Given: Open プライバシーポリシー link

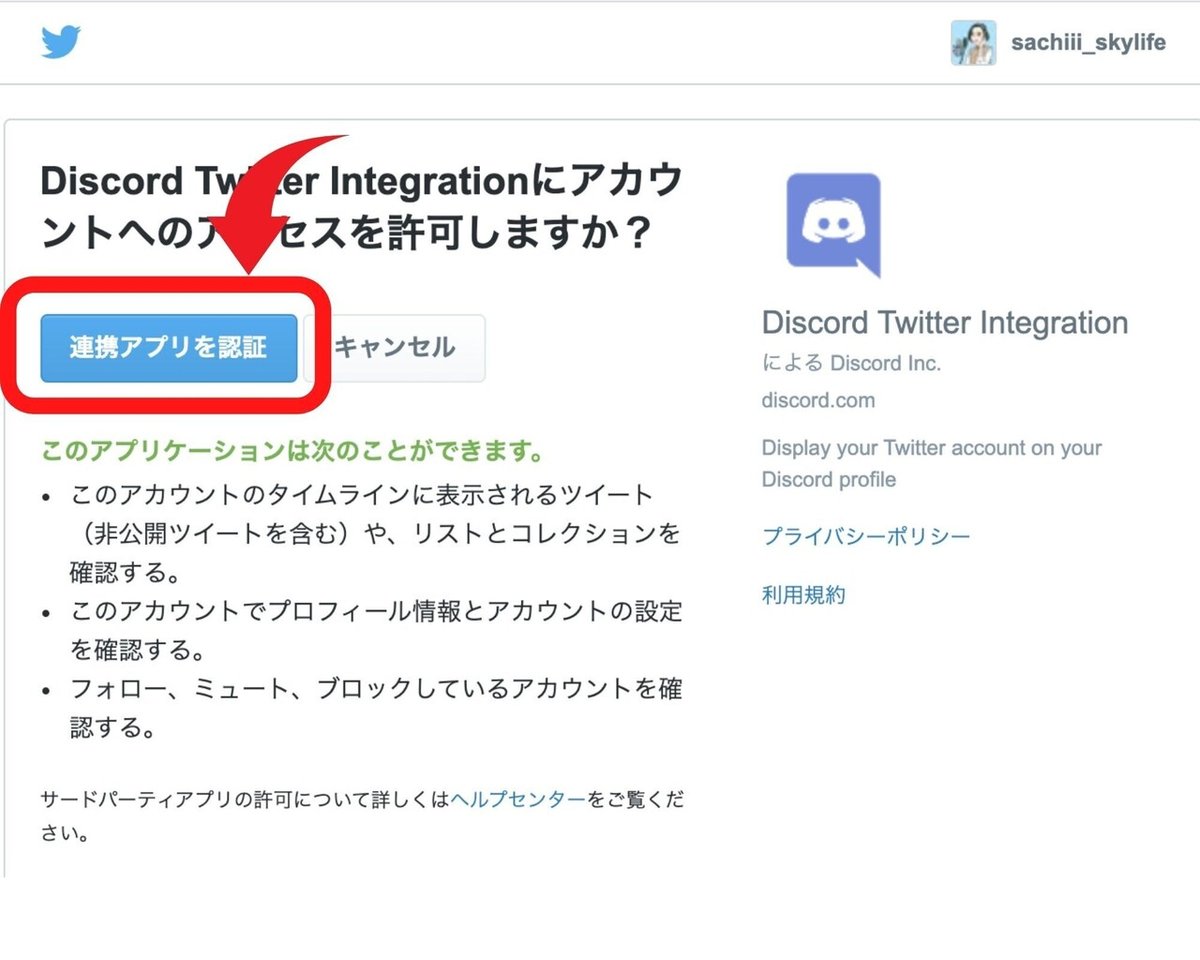Looking at the screenshot, I should (x=866, y=536).
